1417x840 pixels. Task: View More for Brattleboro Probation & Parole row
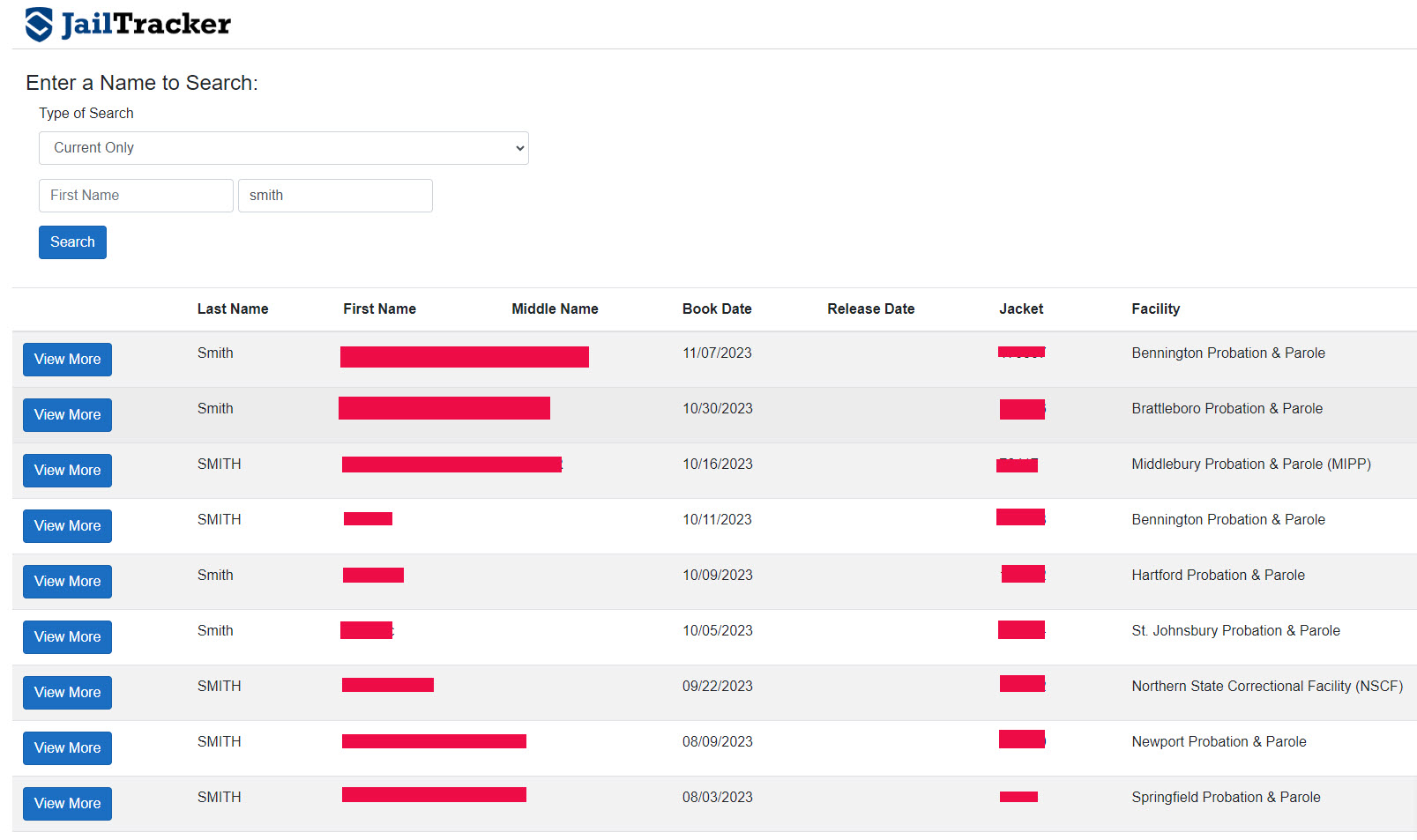click(x=67, y=415)
